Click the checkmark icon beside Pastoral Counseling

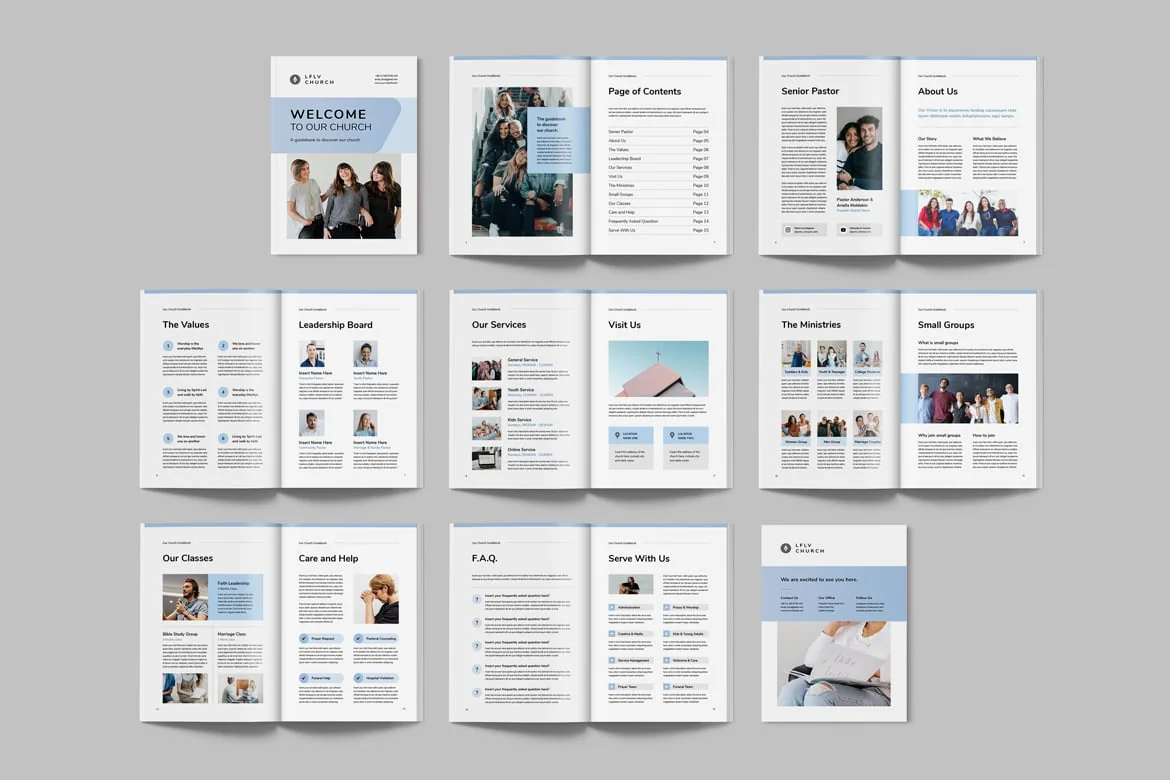click(x=358, y=638)
